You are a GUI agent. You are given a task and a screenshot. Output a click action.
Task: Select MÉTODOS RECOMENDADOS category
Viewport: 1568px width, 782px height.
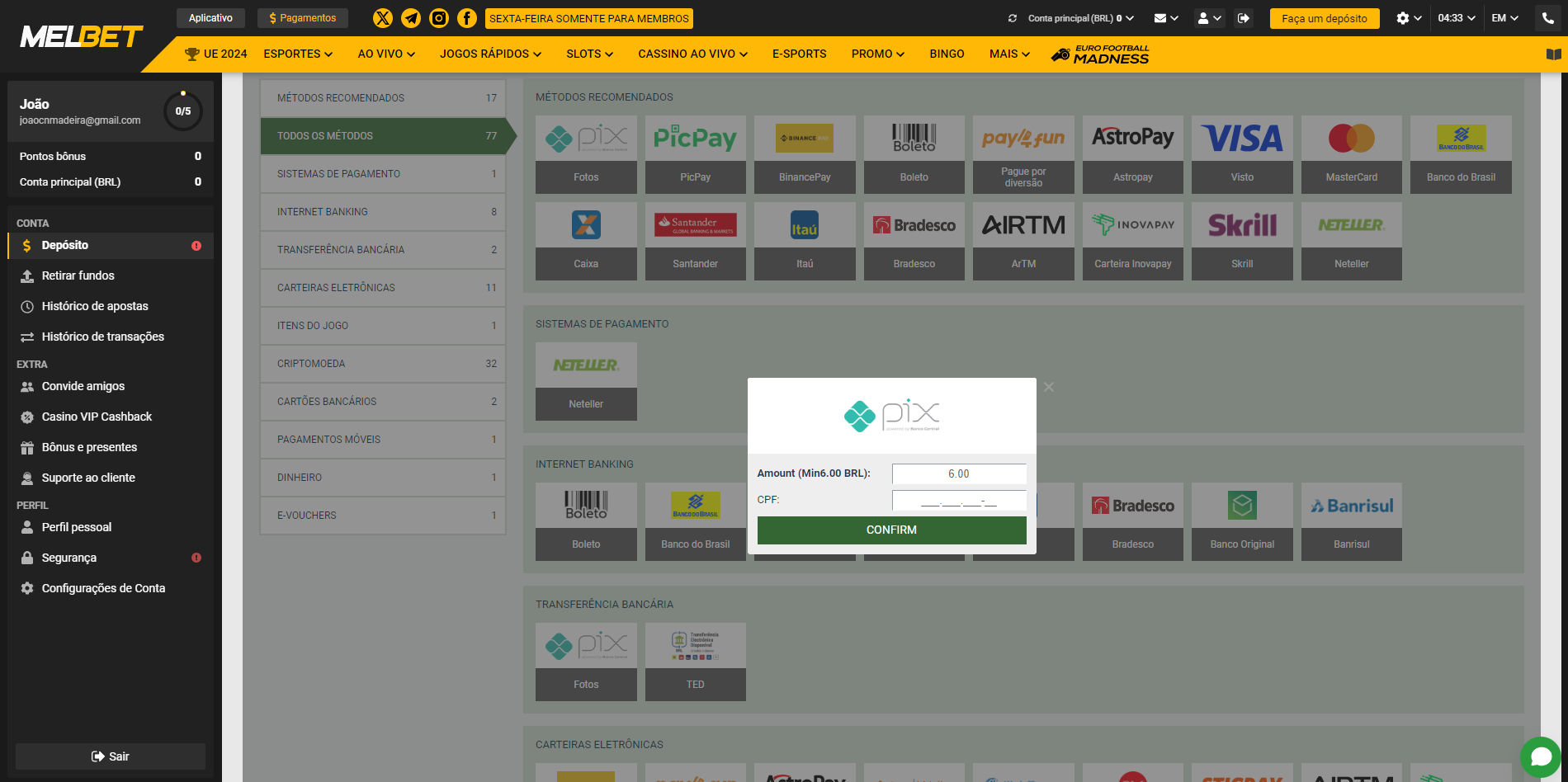pos(383,98)
